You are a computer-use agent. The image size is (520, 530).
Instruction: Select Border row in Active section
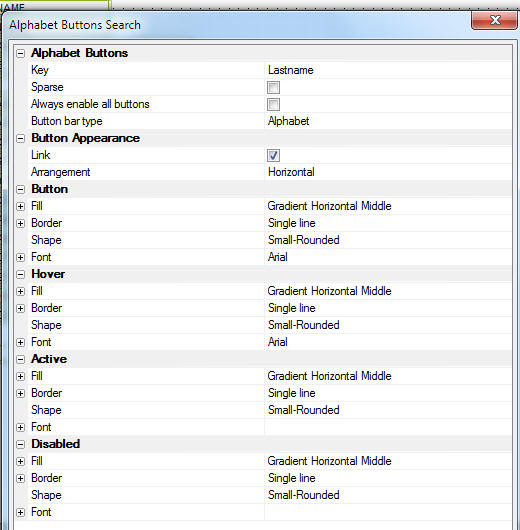coord(262,393)
